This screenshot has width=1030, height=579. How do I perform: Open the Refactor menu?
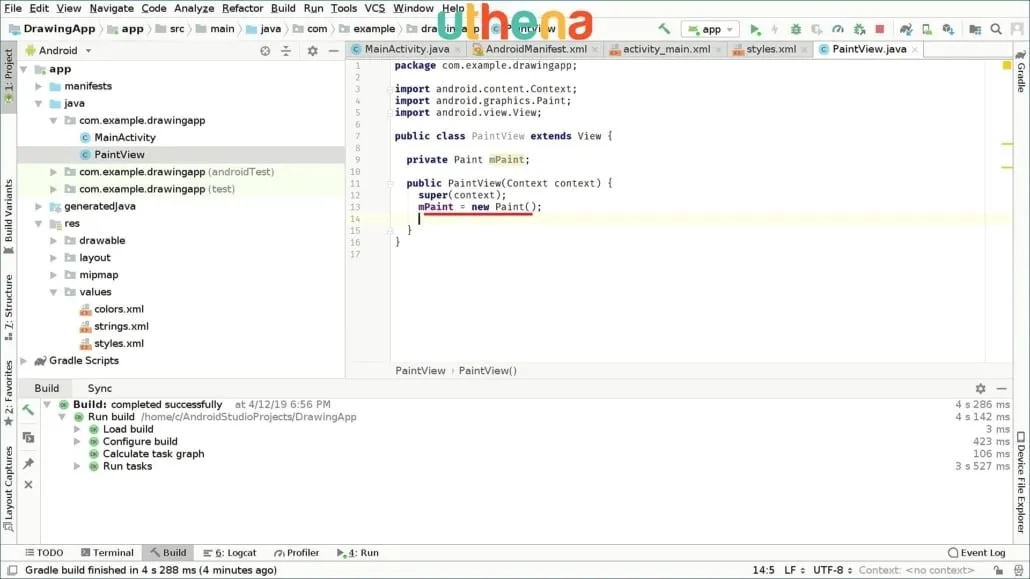242,9
